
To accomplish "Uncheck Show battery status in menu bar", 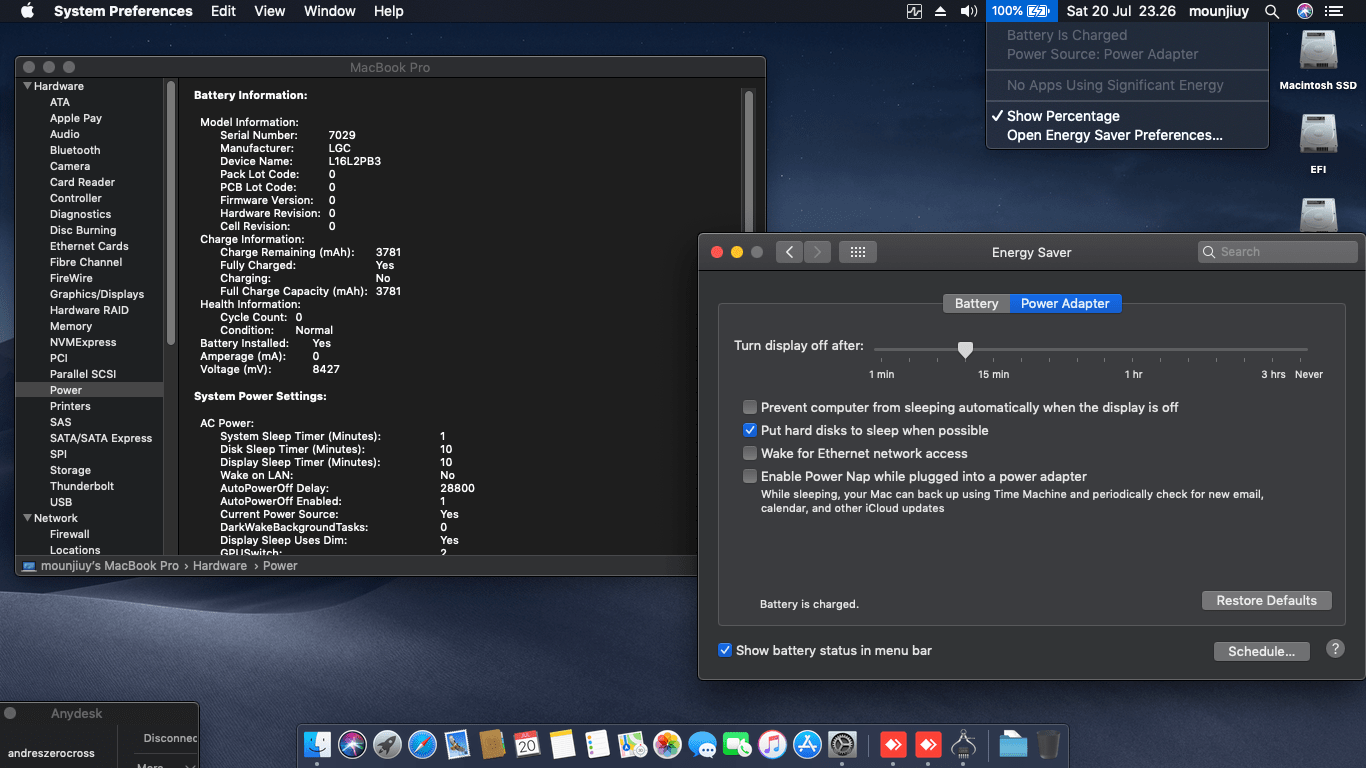I will click(725, 650).
